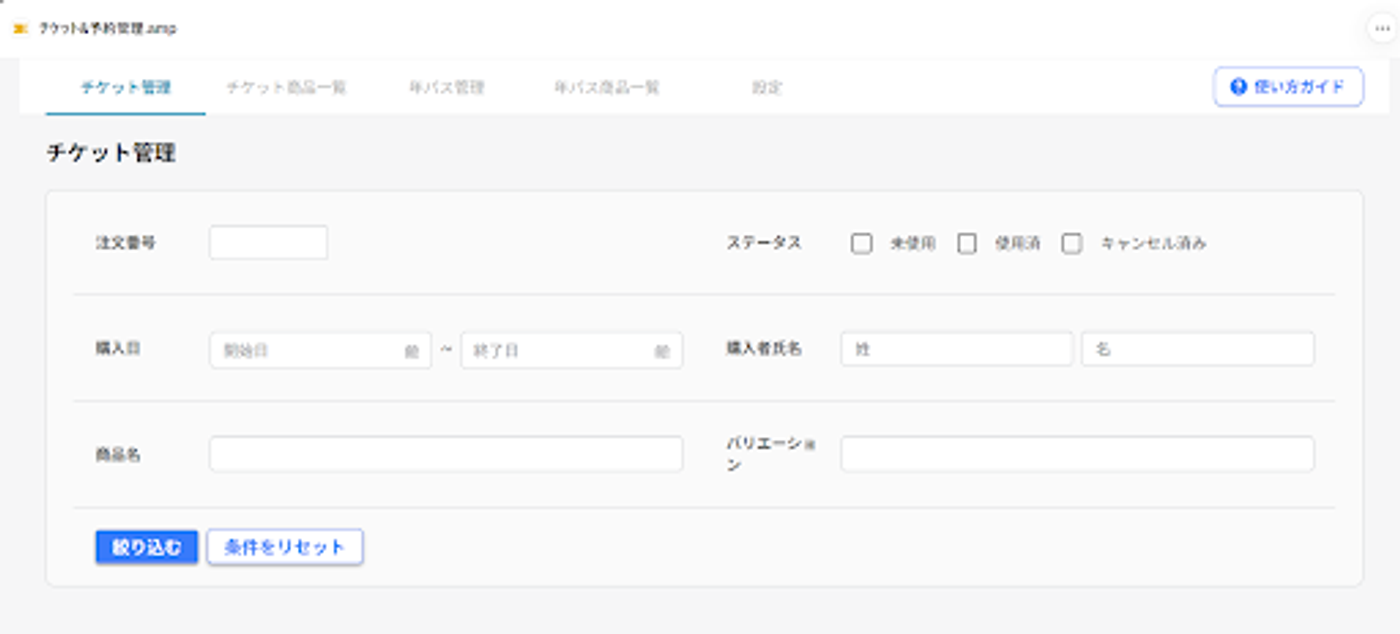The height and width of the screenshot is (634, 1400).
Task: Click the 条件をリセット button
Action: (285, 547)
